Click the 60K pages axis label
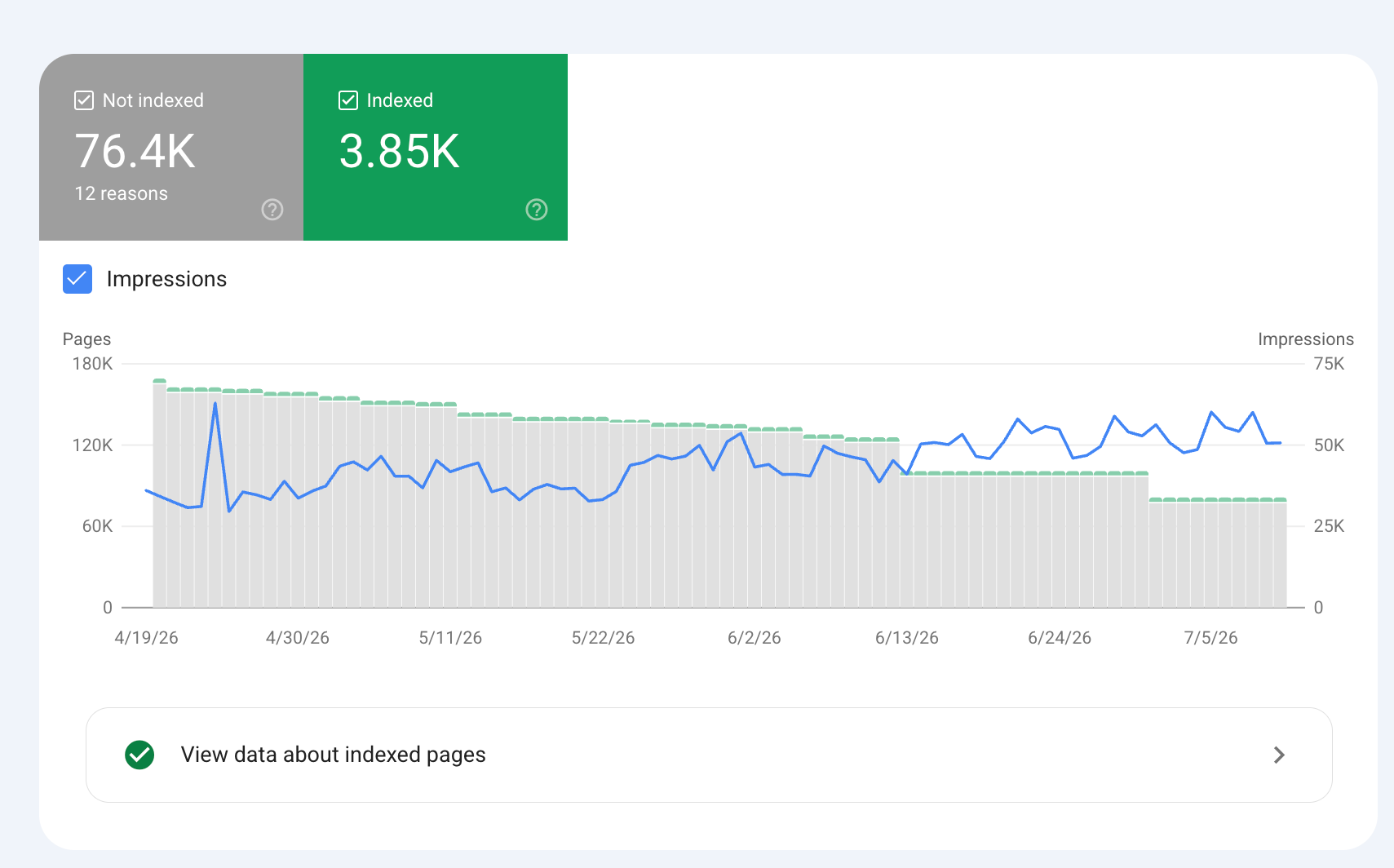This screenshot has height=868, width=1394. coord(97,526)
